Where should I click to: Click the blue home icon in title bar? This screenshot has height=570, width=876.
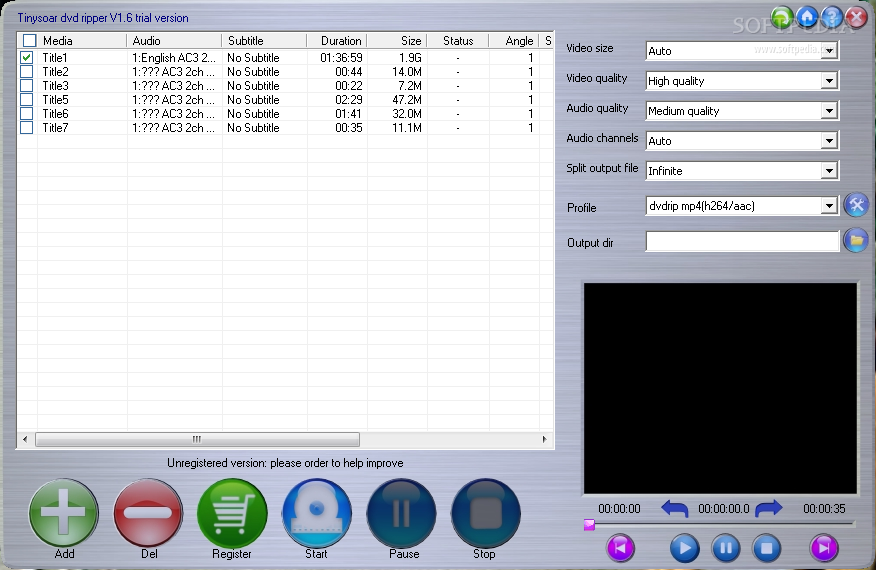point(807,17)
